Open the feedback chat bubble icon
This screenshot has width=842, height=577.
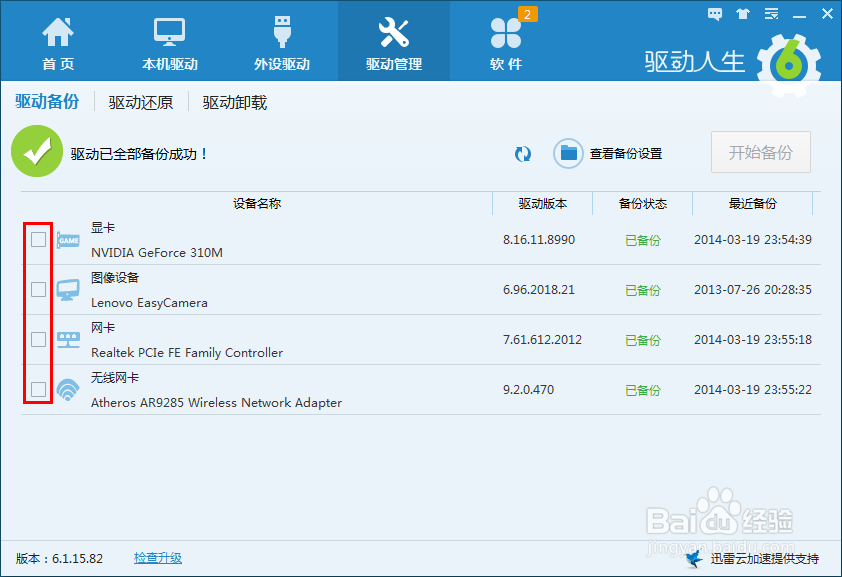click(x=715, y=14)
